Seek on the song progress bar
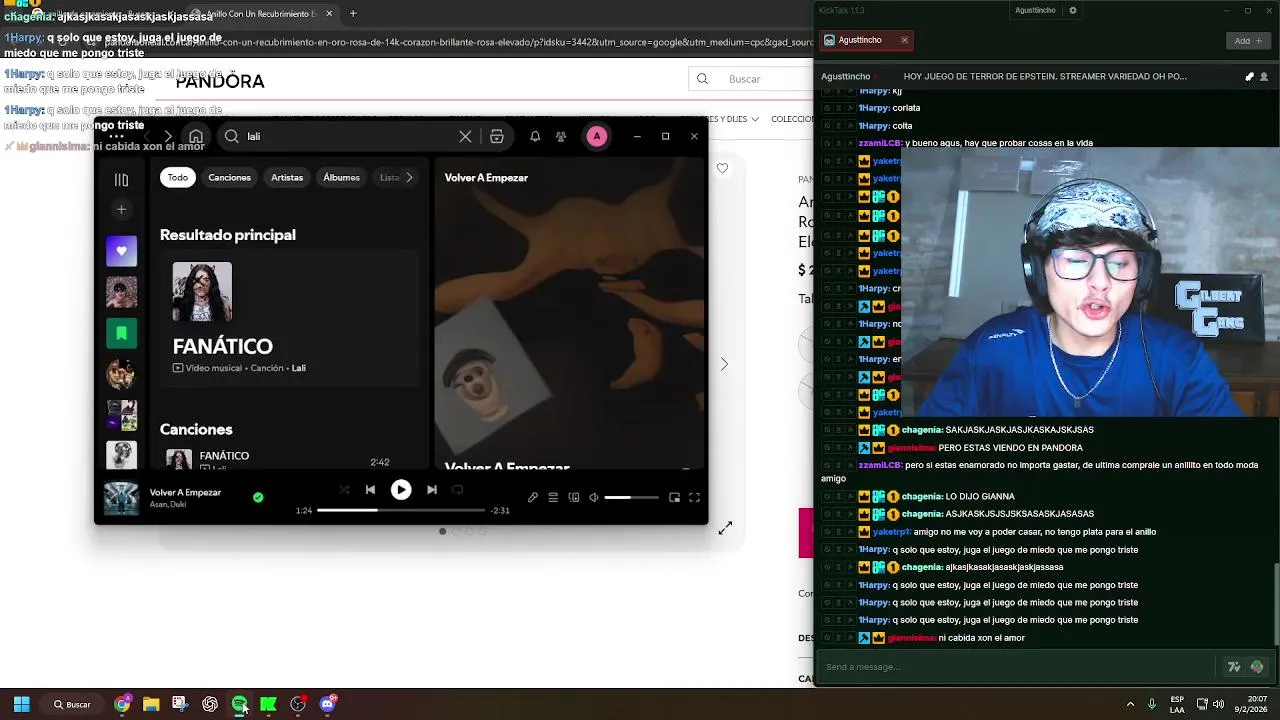Screen dimensions: 1280x720 pos(401,510)
